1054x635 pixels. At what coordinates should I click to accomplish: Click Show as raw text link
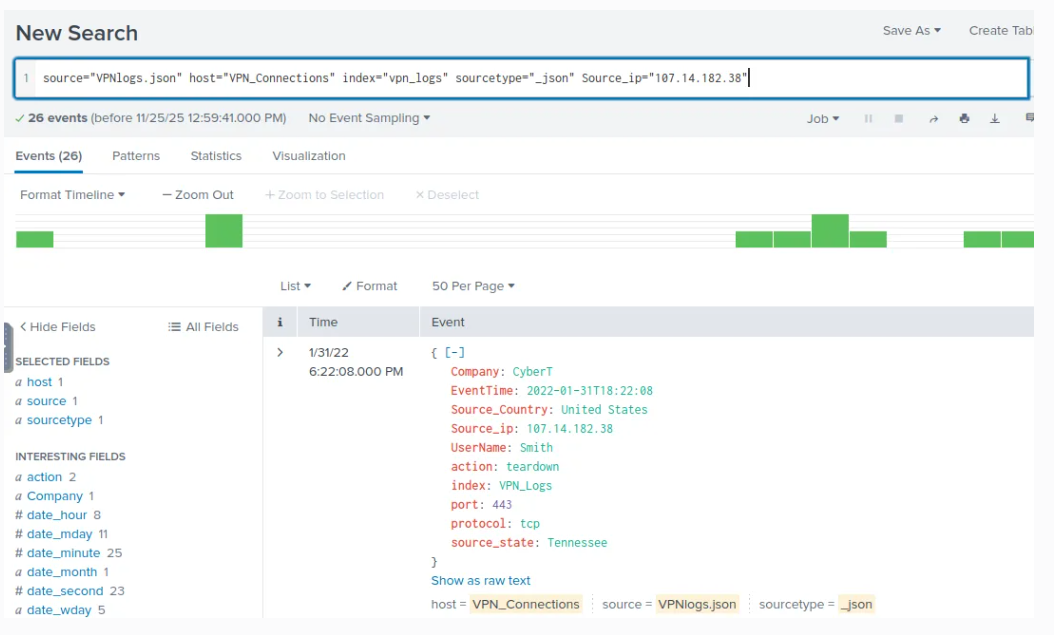pos(481,581)
